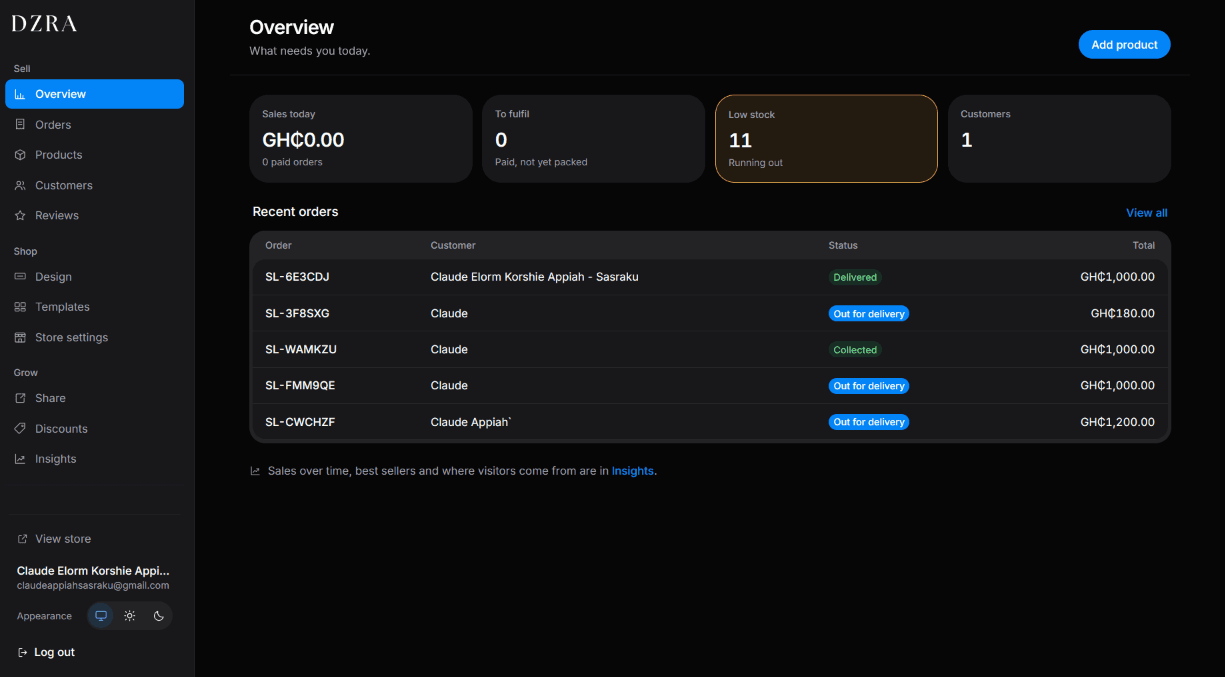Click the Design icon in the sidebar
This screenshot has height=677, width=1225.
tap(20, 277)
